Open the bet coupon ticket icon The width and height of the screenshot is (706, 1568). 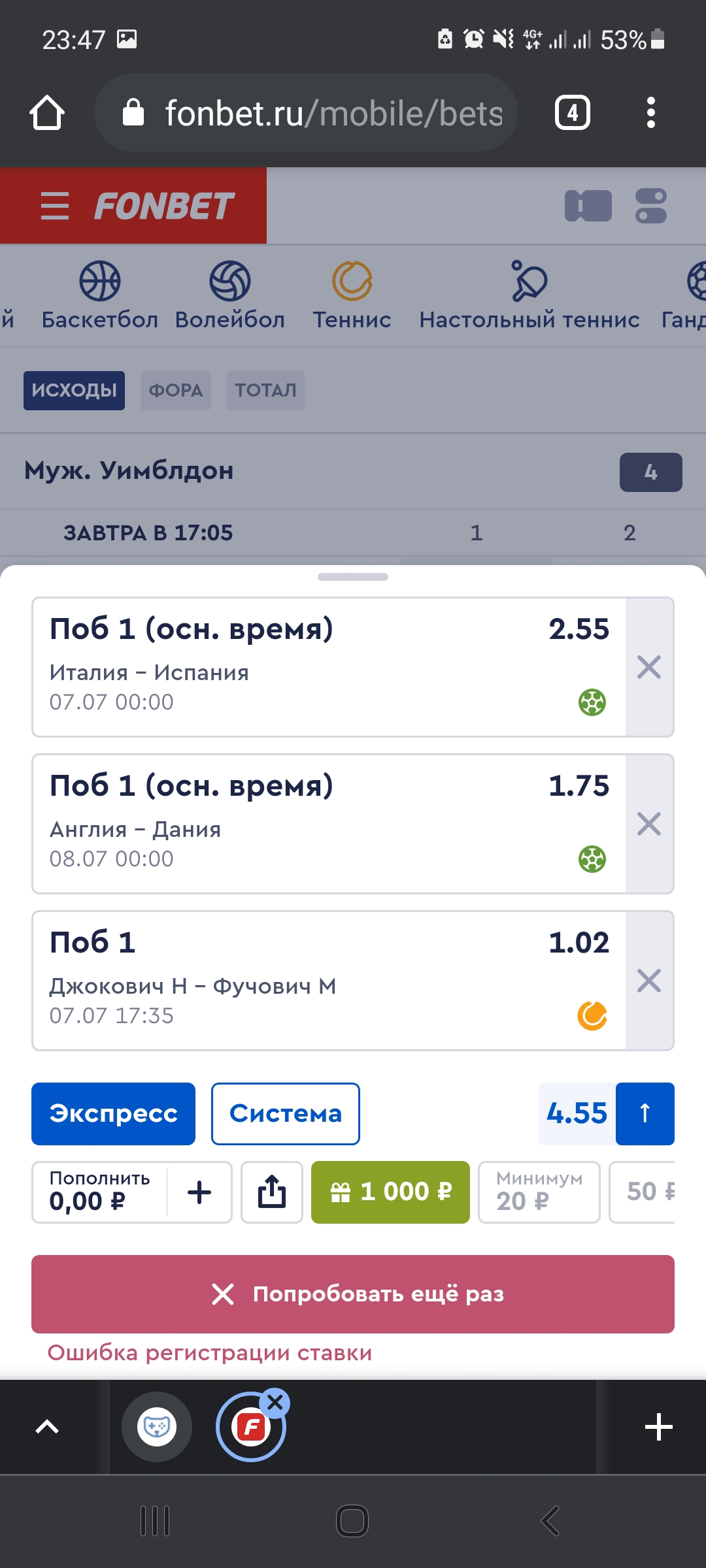point(588,206)
